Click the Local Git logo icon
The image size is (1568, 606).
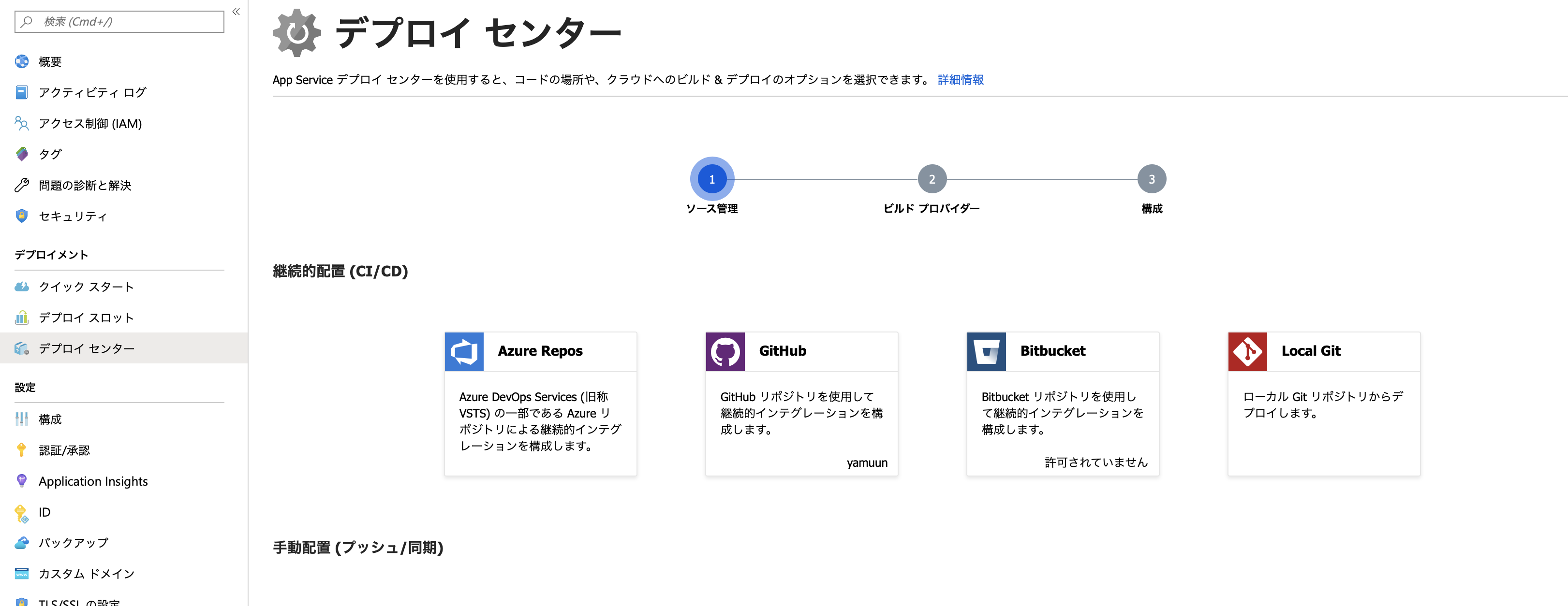(x=1248, y=352)
